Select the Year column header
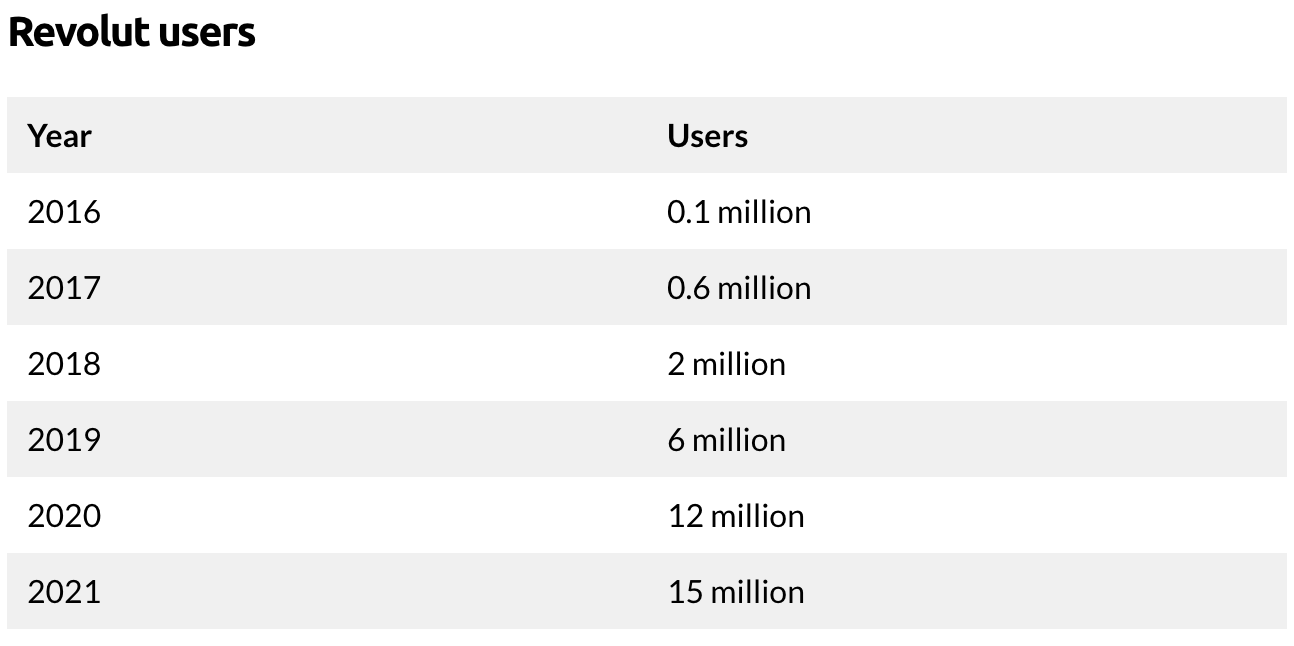This screenshot has height=646, width=1294. [x=59, y=136]
